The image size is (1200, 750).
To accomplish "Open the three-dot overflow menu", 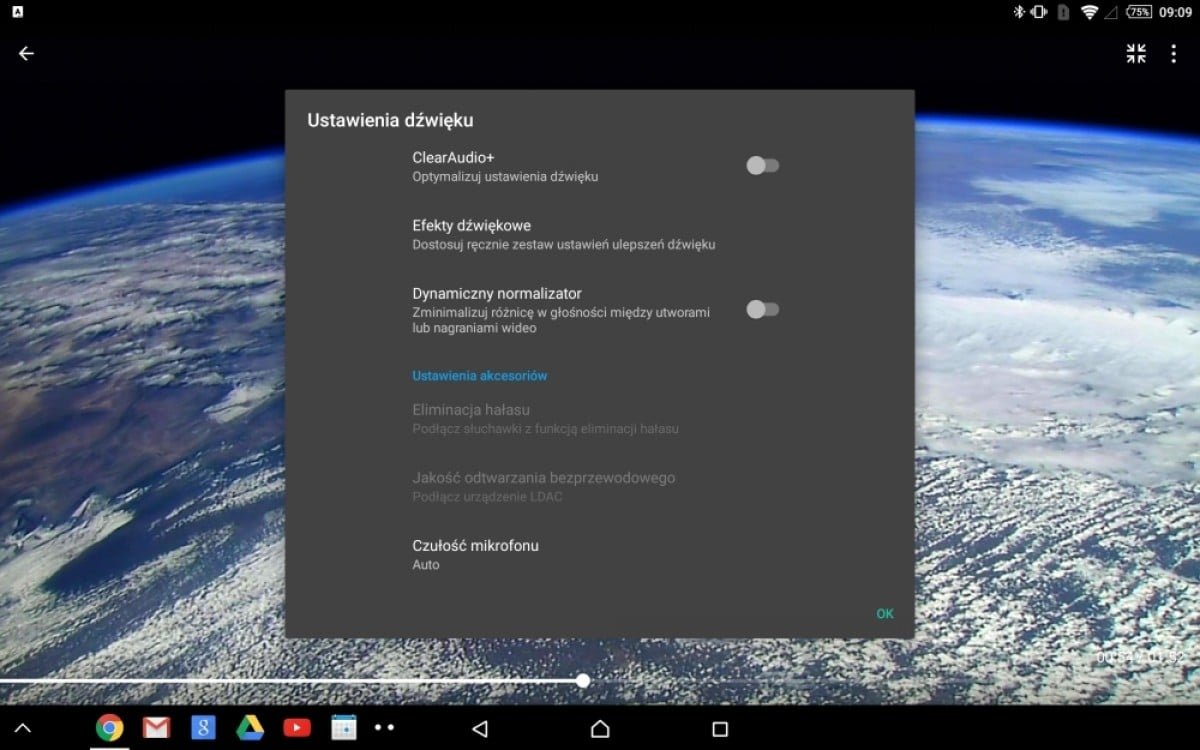I will 1174,54.
